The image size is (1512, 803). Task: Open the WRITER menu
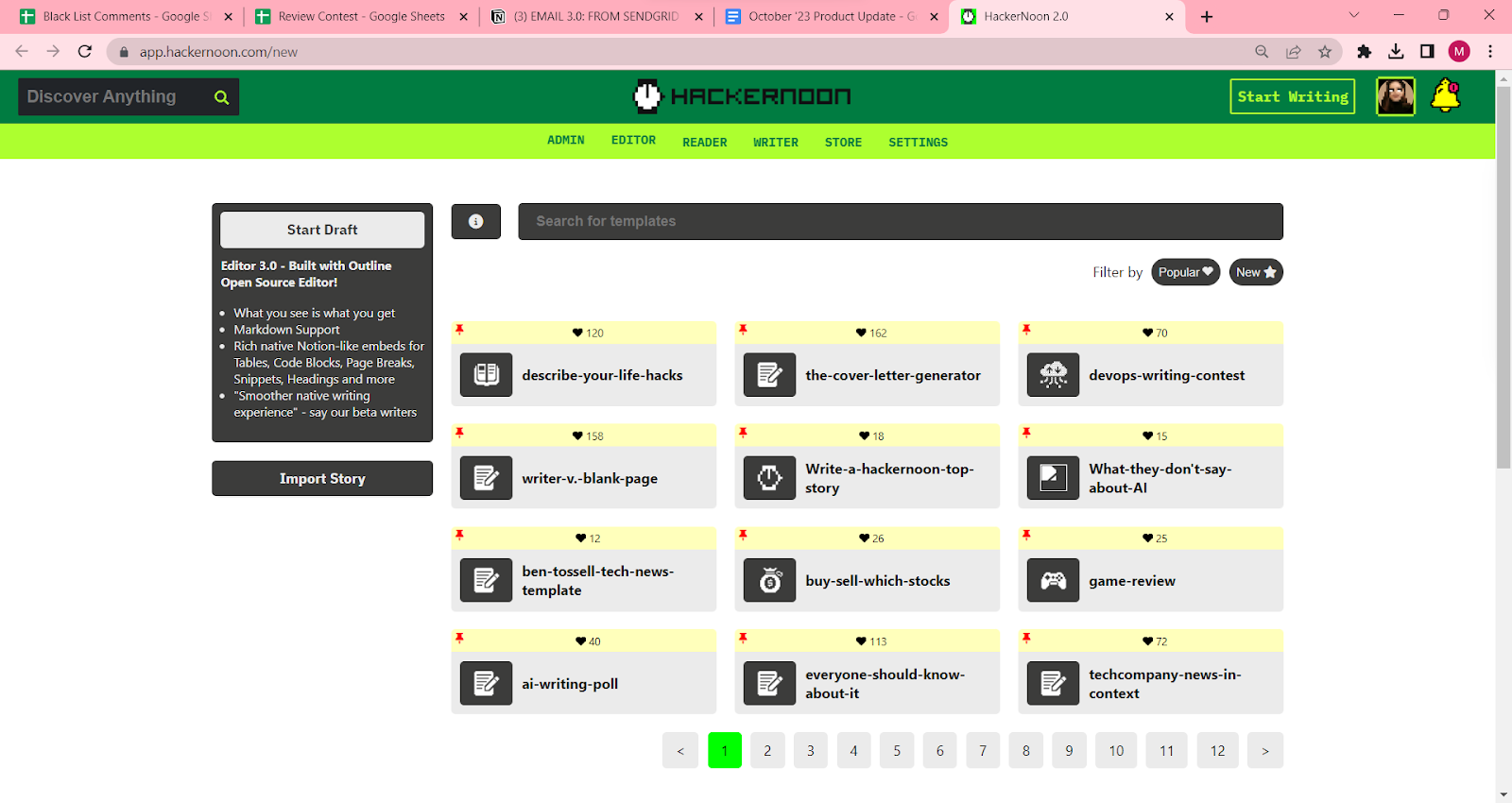click(x=776, y=143)
